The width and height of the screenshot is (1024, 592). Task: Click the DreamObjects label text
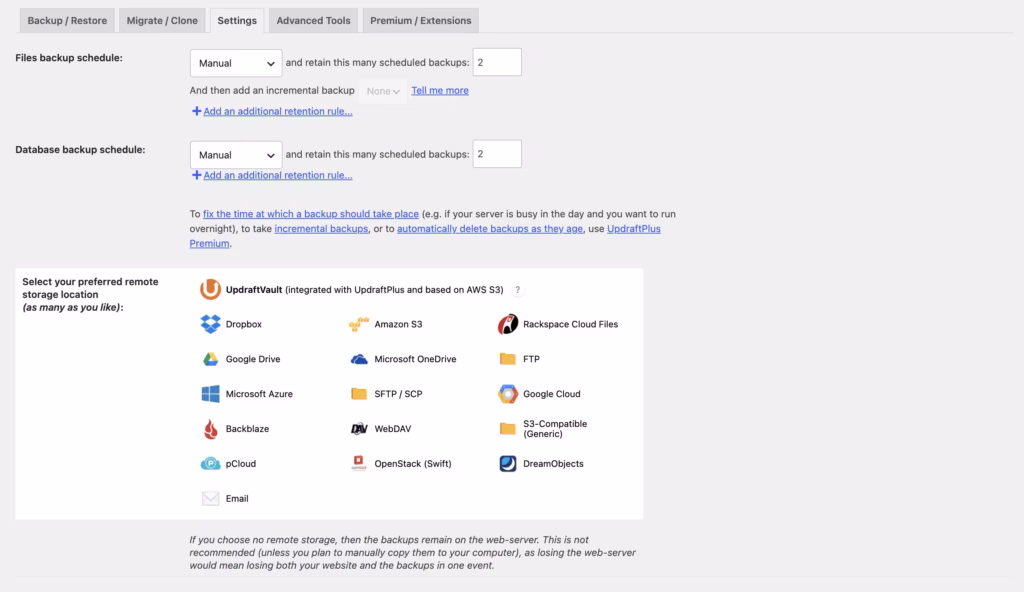coord(553,463)
